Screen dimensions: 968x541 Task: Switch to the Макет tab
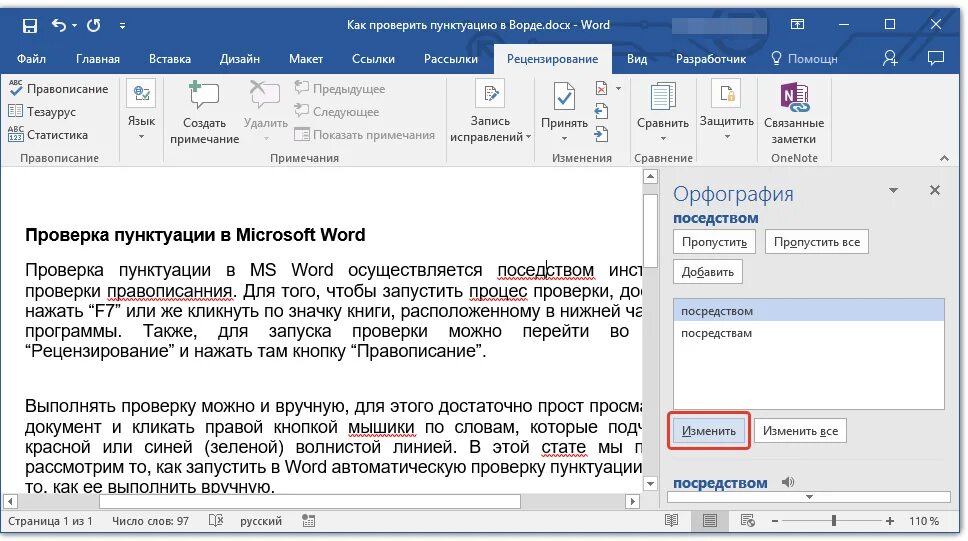pyautogui.click(x=306, y=59)
